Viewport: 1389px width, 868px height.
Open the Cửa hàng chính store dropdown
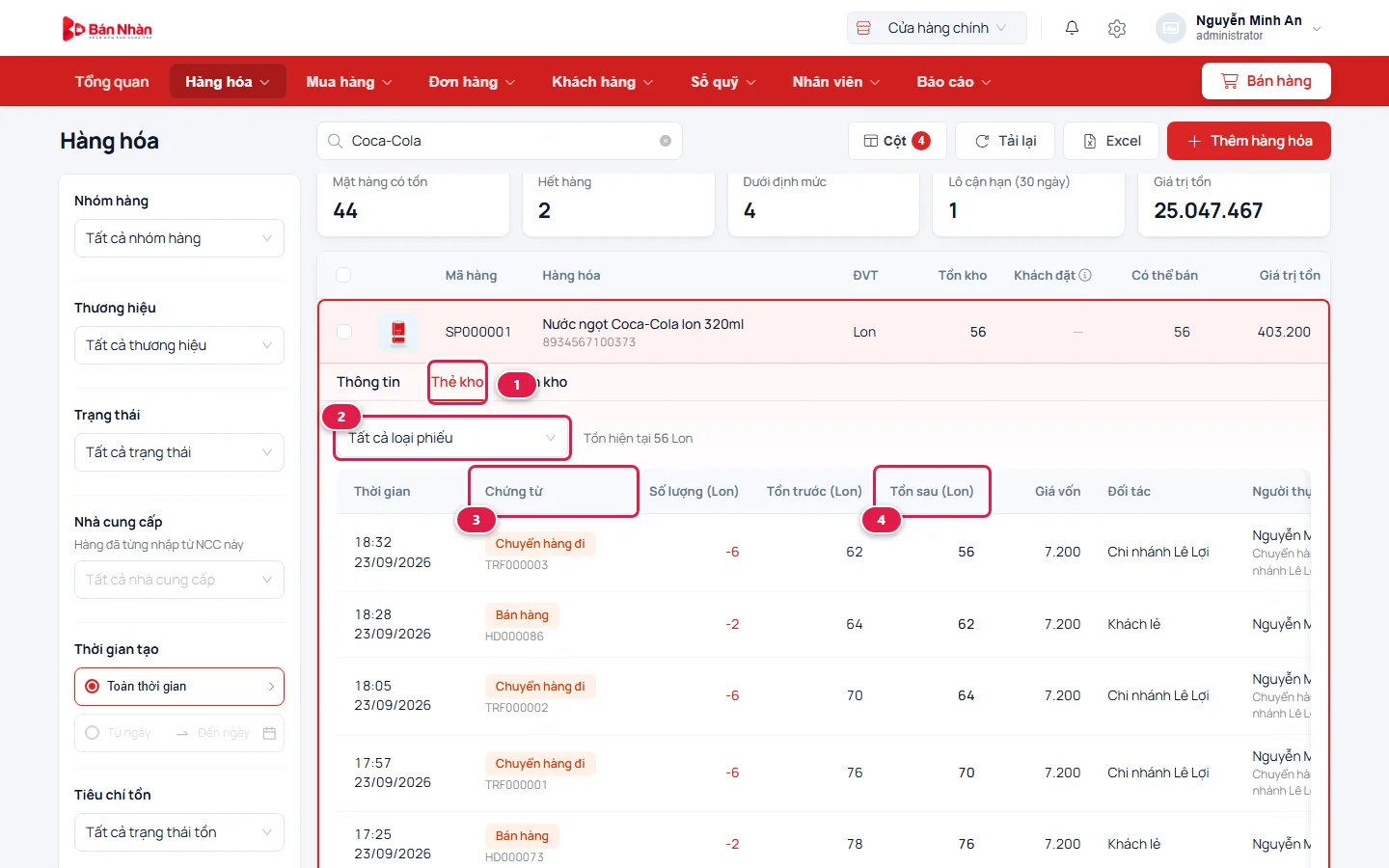[937, 28]
